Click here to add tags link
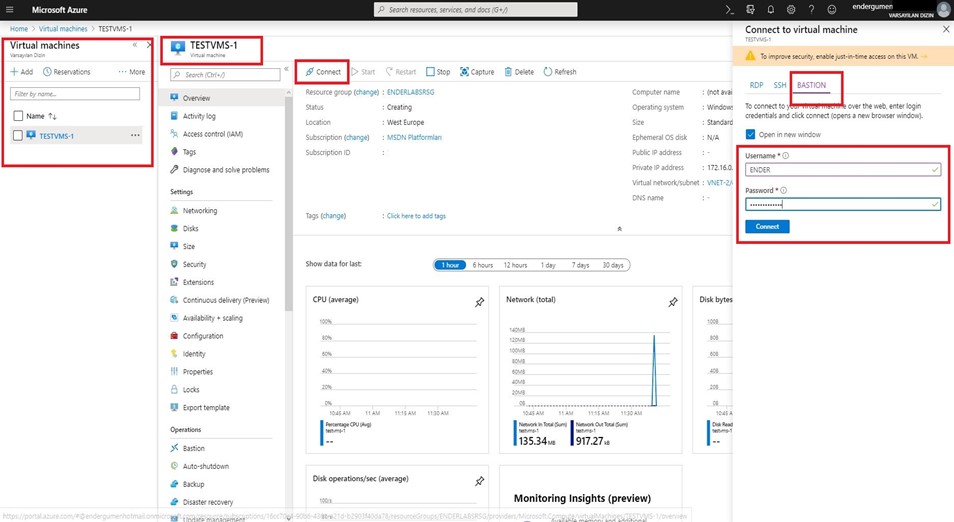 [x=416, y=216]
